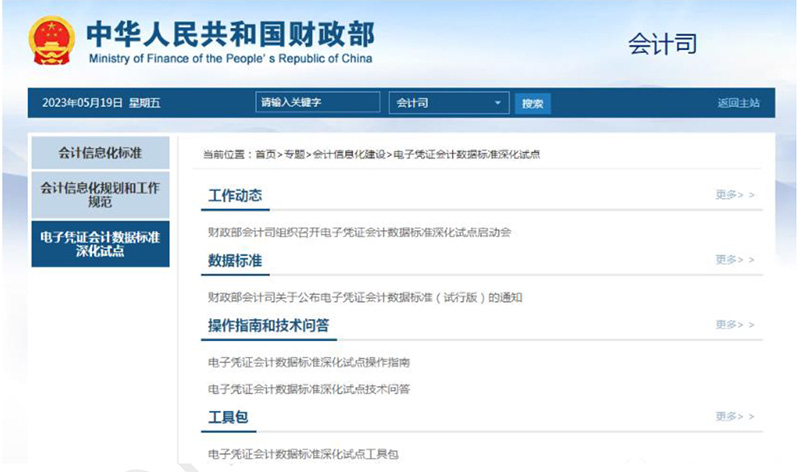Click the keyword search input field
This screenshot has height=472, width=800.
pos(317,102)
